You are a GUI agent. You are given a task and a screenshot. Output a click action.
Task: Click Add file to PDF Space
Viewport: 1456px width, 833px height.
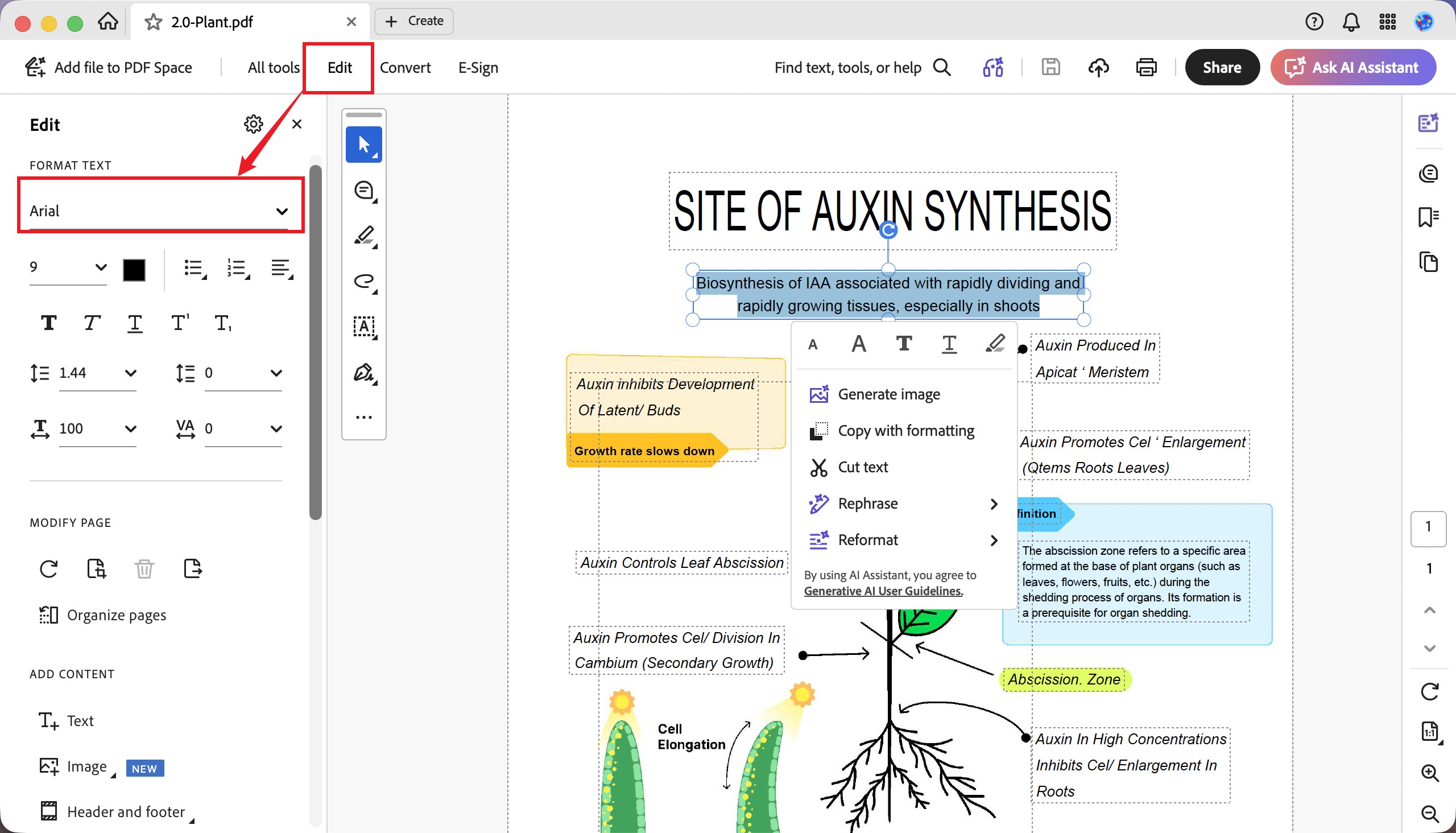point(109,68)
